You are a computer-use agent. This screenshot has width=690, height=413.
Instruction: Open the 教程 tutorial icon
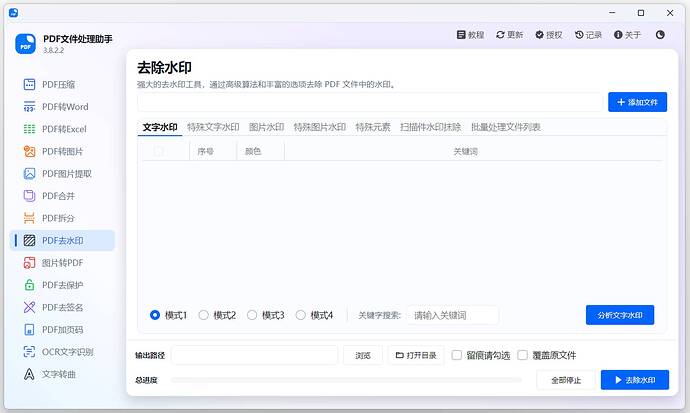(x=461, y=35)
